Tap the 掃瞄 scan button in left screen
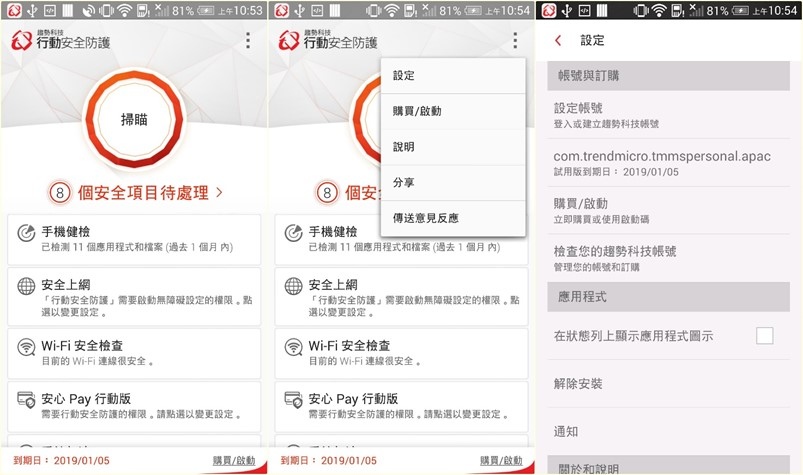This screenshot has height=475, width=803. click(x=134, y=120)
